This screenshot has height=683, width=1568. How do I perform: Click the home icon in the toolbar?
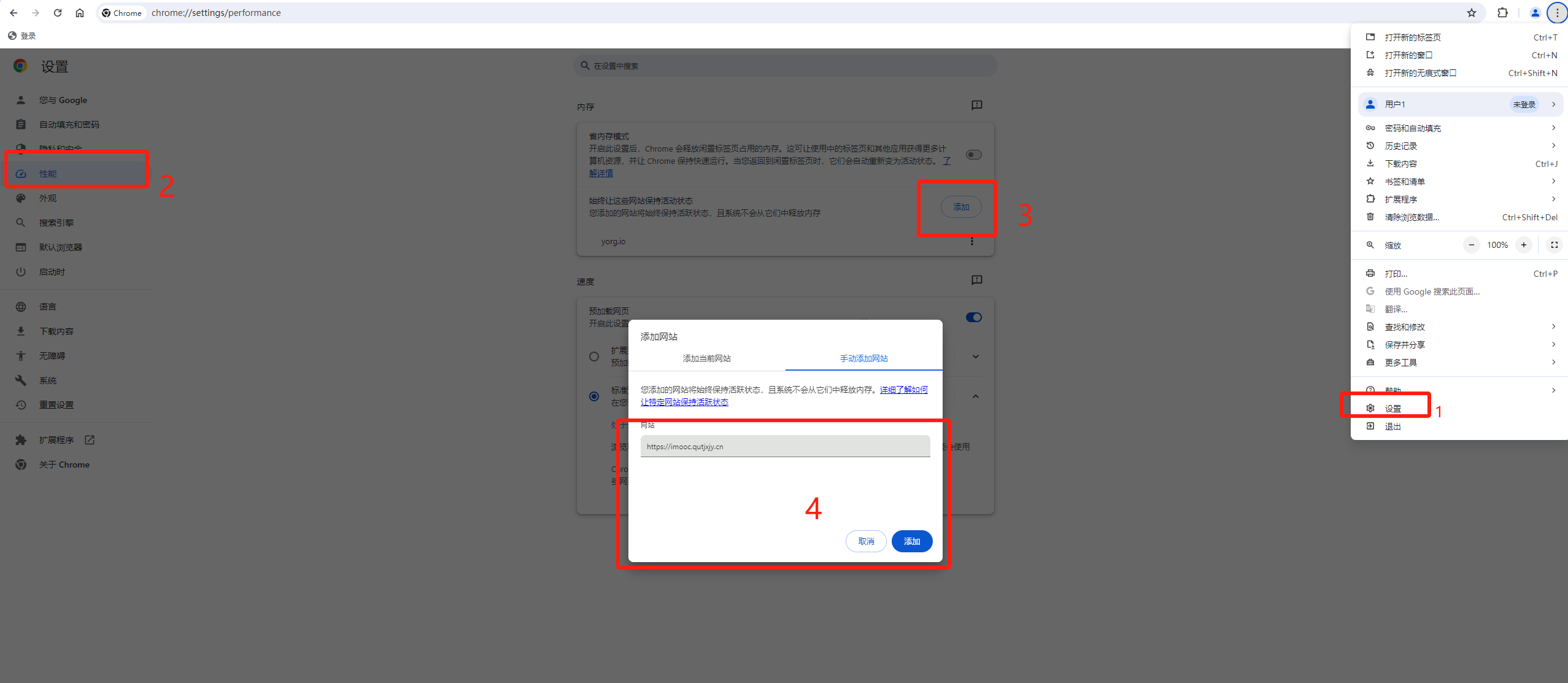click(x=80, y=13)
